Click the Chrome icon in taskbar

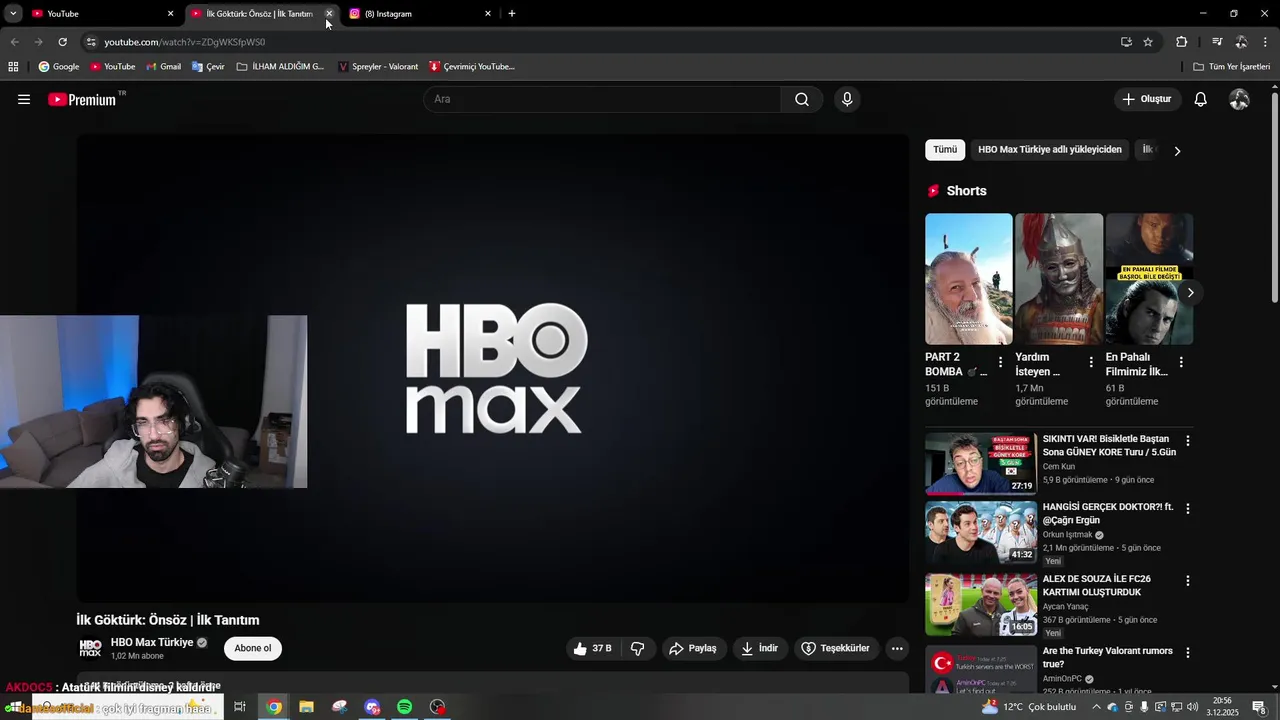(x=274, y=707)
